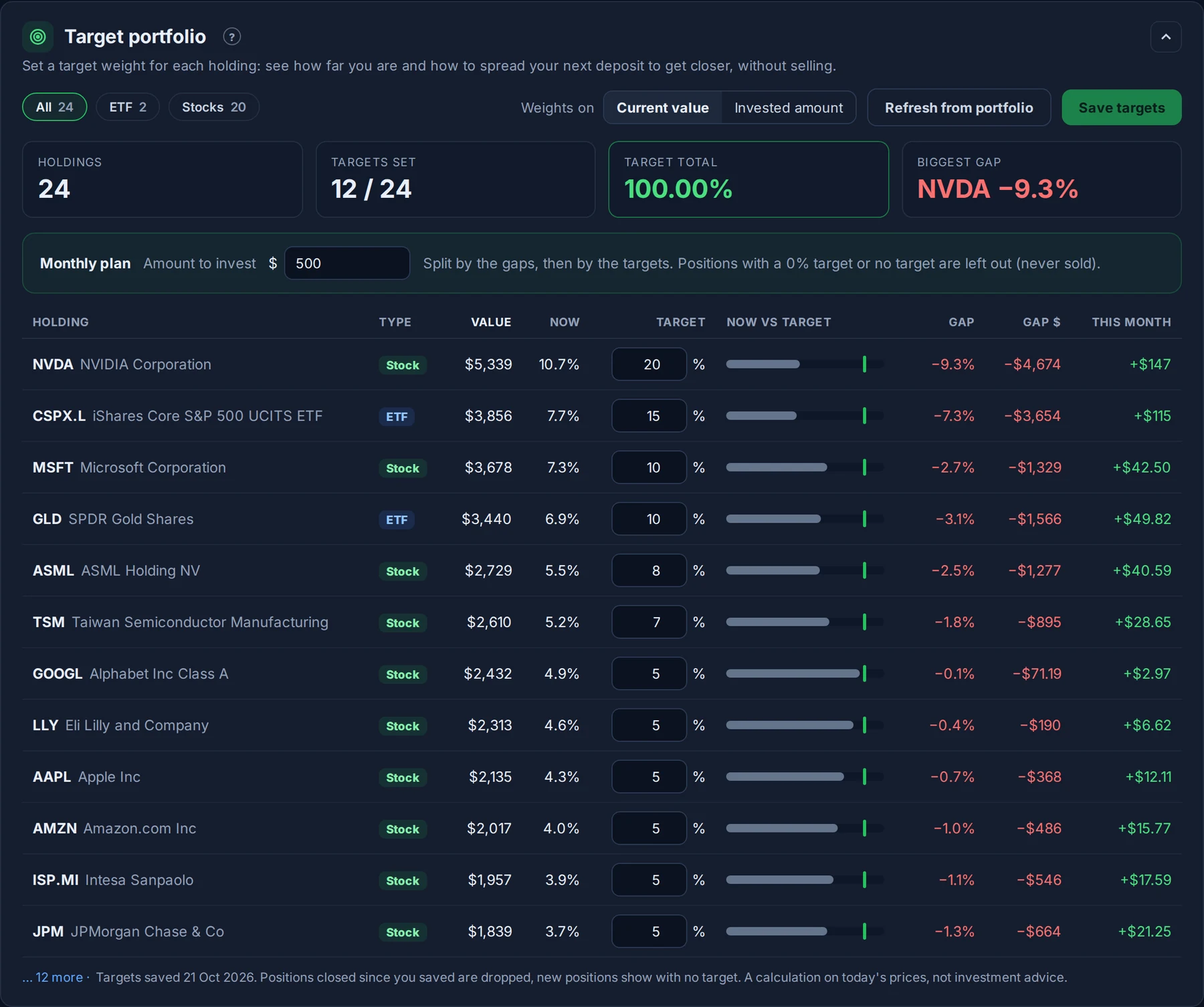This screenshot has width=1204, height=1007.
Task: Edit CSPX.L target percentage field
Action: (649, 416)
